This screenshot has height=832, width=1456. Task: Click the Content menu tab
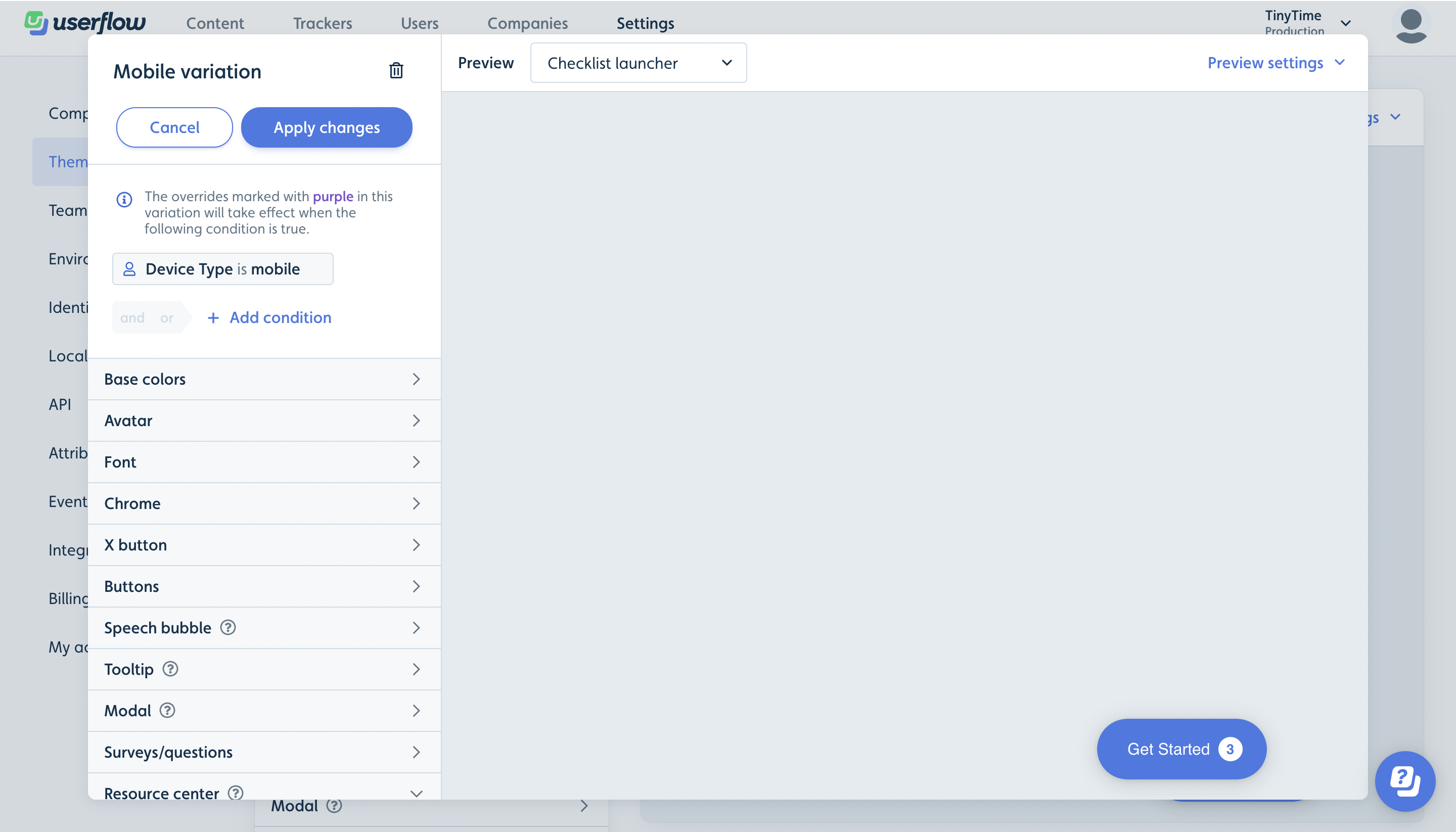215,23
